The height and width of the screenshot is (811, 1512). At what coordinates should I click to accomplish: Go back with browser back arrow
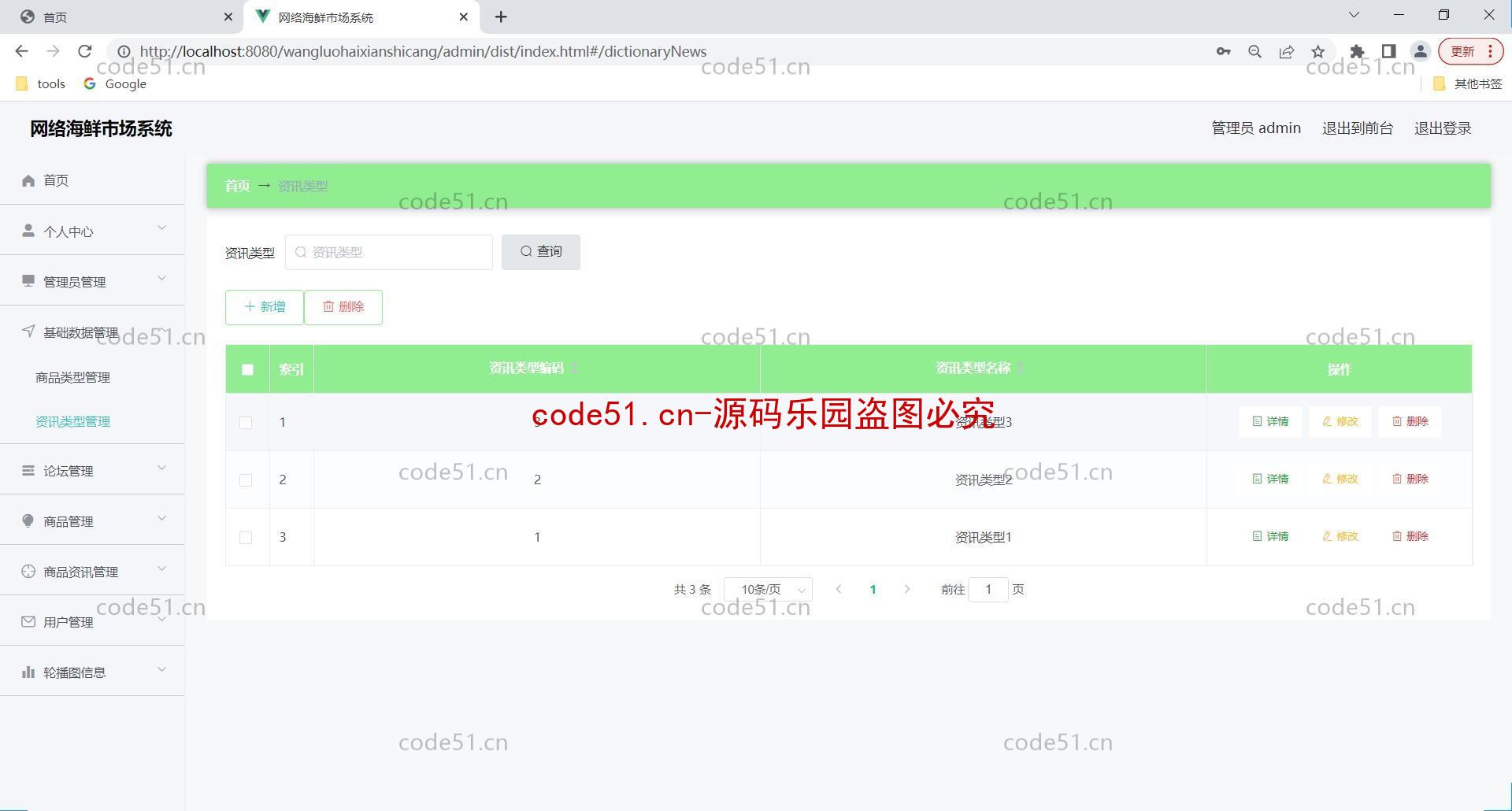(21, 51)
